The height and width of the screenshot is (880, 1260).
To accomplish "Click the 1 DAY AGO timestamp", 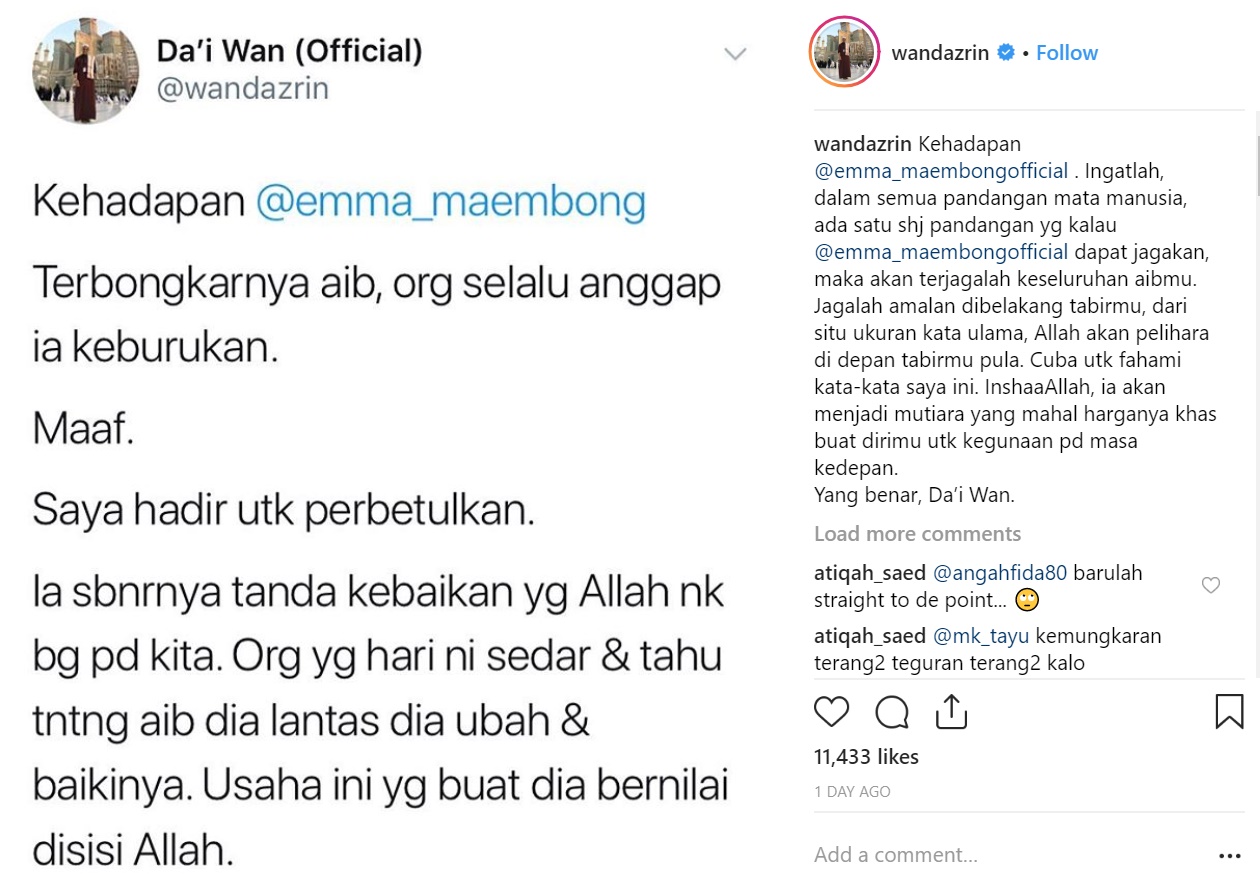I will pyautogui.click(x=852, y=791).
